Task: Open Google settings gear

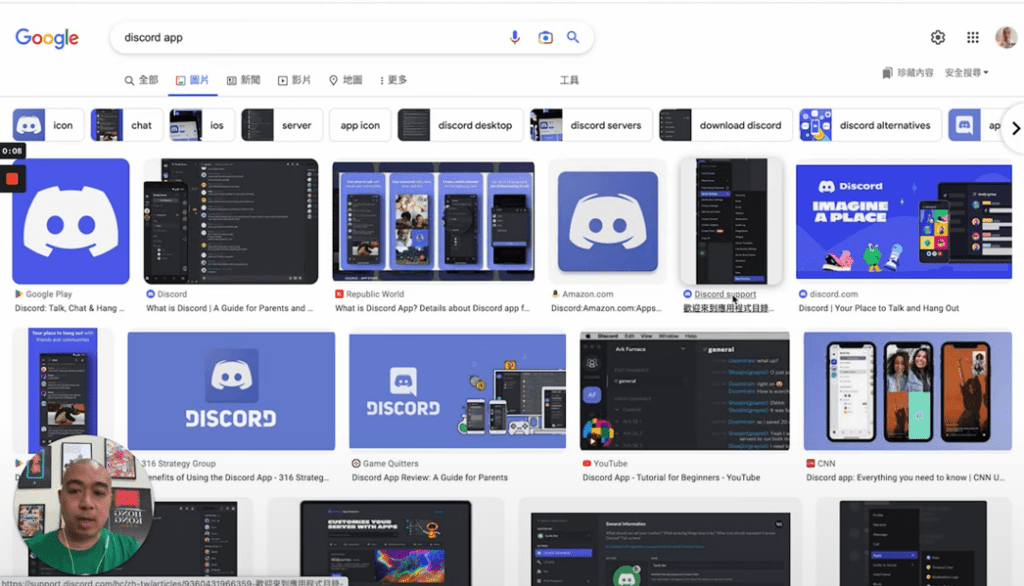Action: tap(938, 37)
